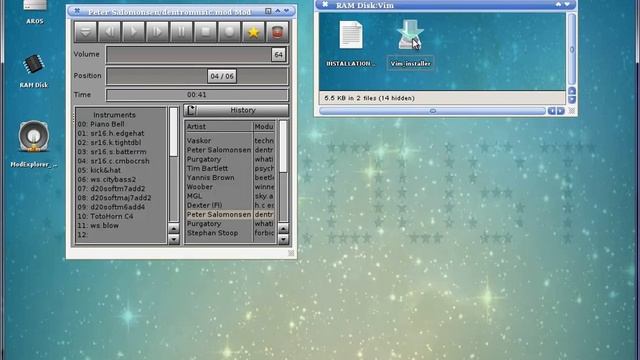Click the Instruments list vertical scrollbar
Screen dimensions: 640x360
(x=174, y=165)
